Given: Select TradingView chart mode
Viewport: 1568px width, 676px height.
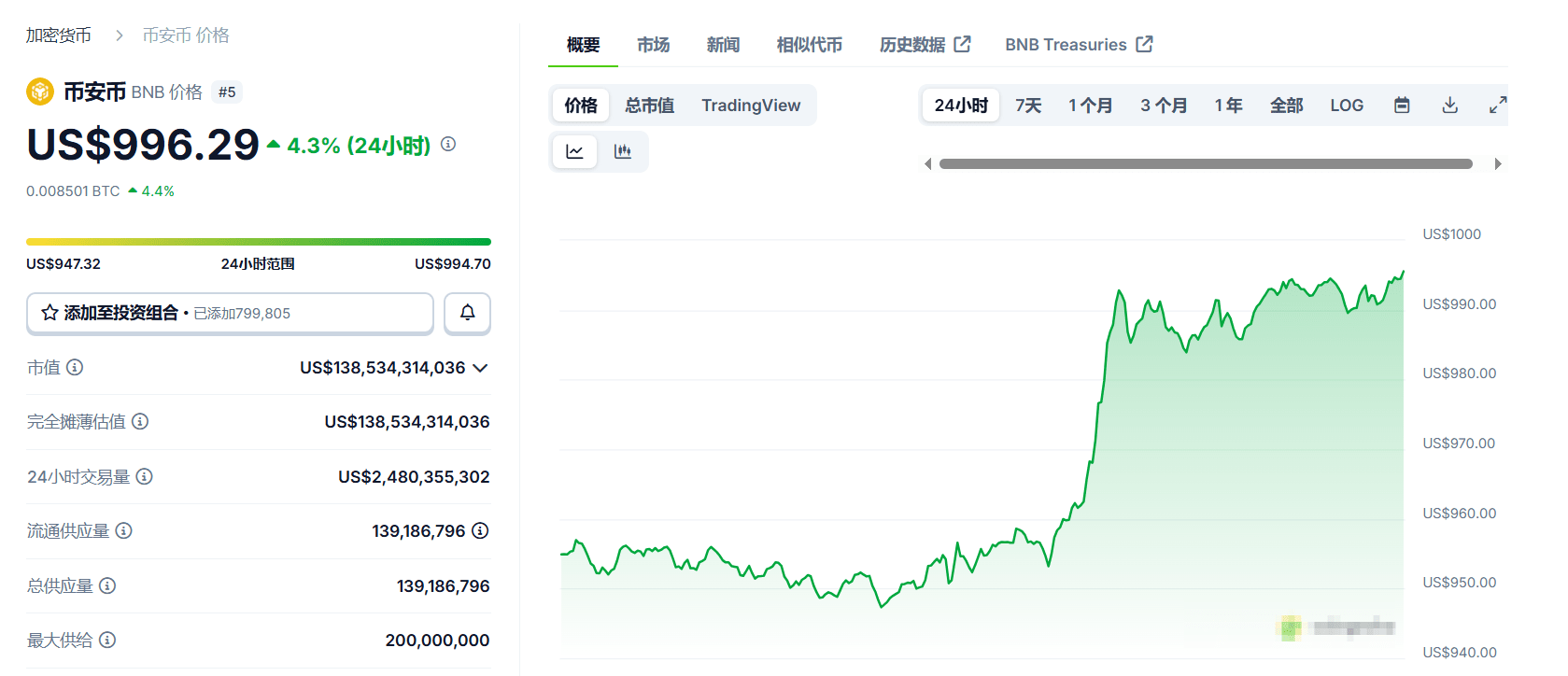Looking at the screenshot, I should click(751, 106).
